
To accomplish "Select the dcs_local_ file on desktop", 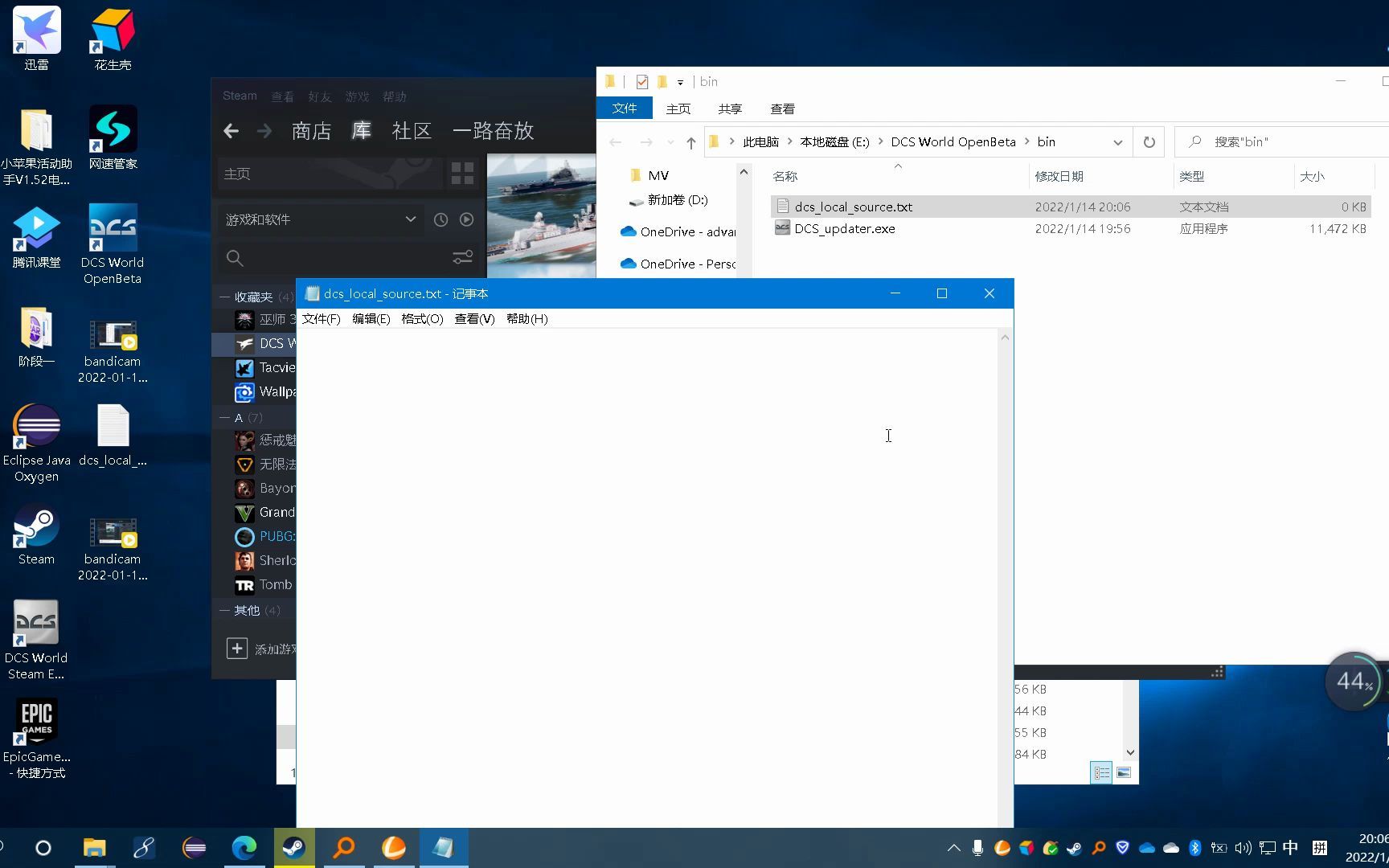I will point(113,436).
